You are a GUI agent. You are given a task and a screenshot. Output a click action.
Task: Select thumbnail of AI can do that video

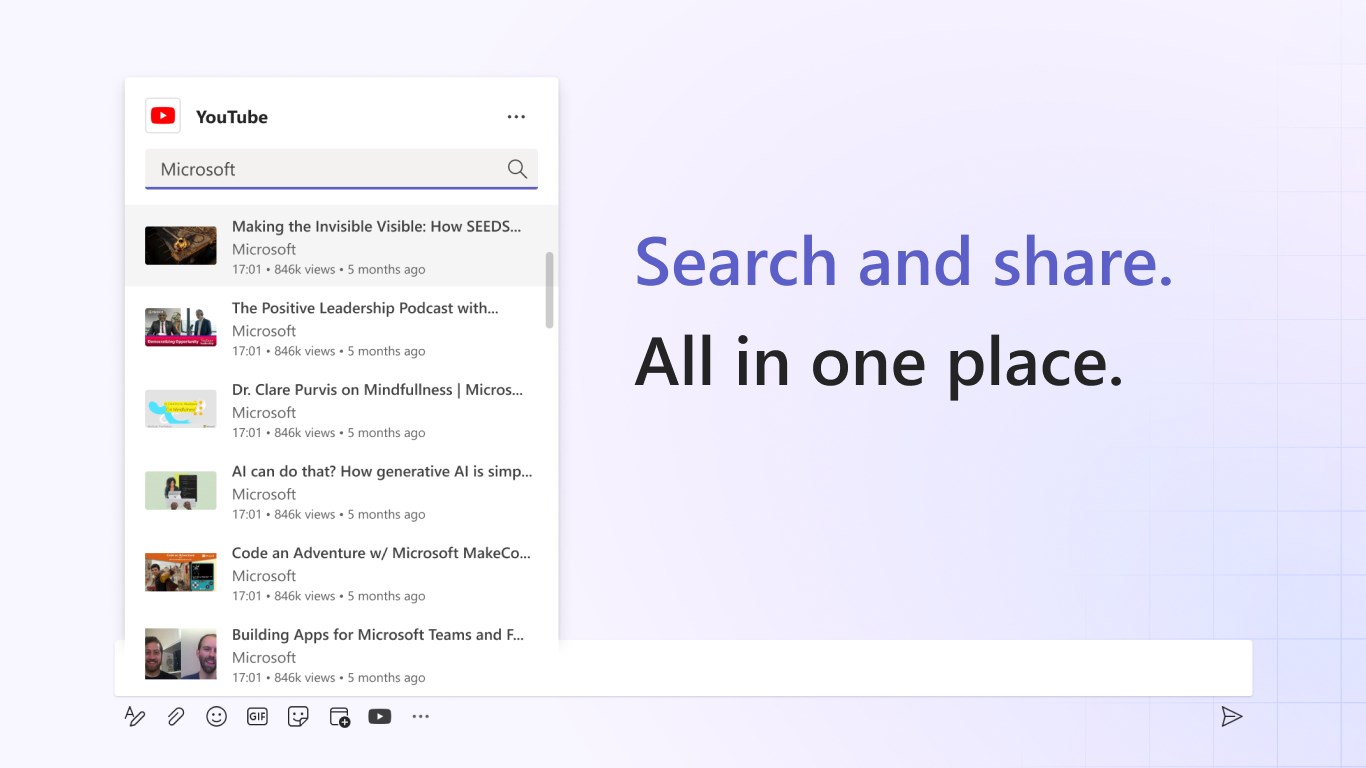[x=181, y=490]
